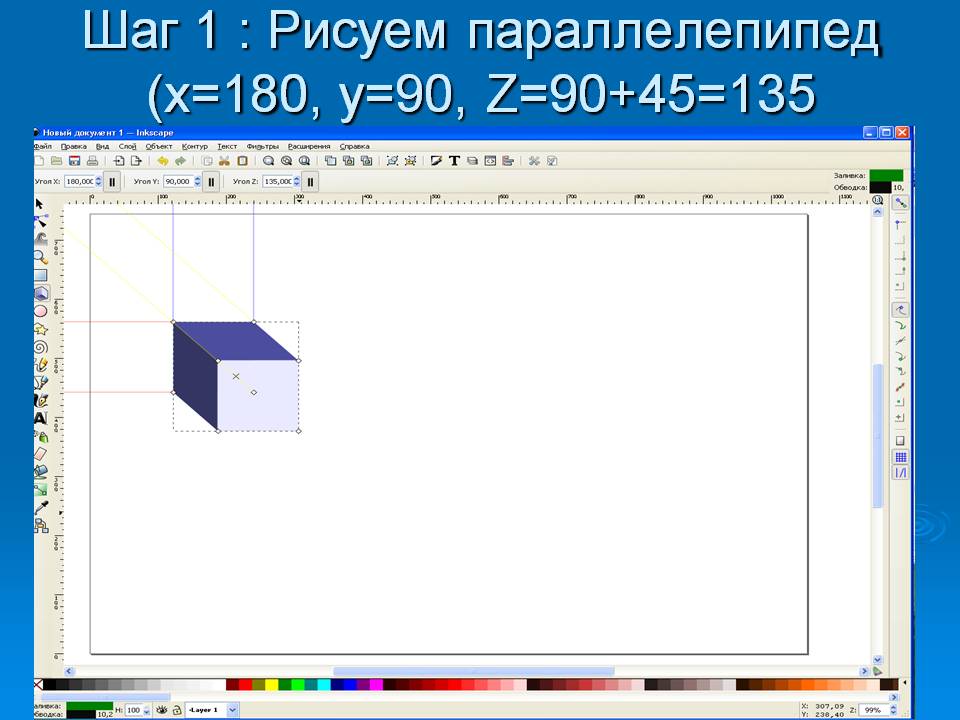Click the Undo arrow icon

[x=162, y=160]
